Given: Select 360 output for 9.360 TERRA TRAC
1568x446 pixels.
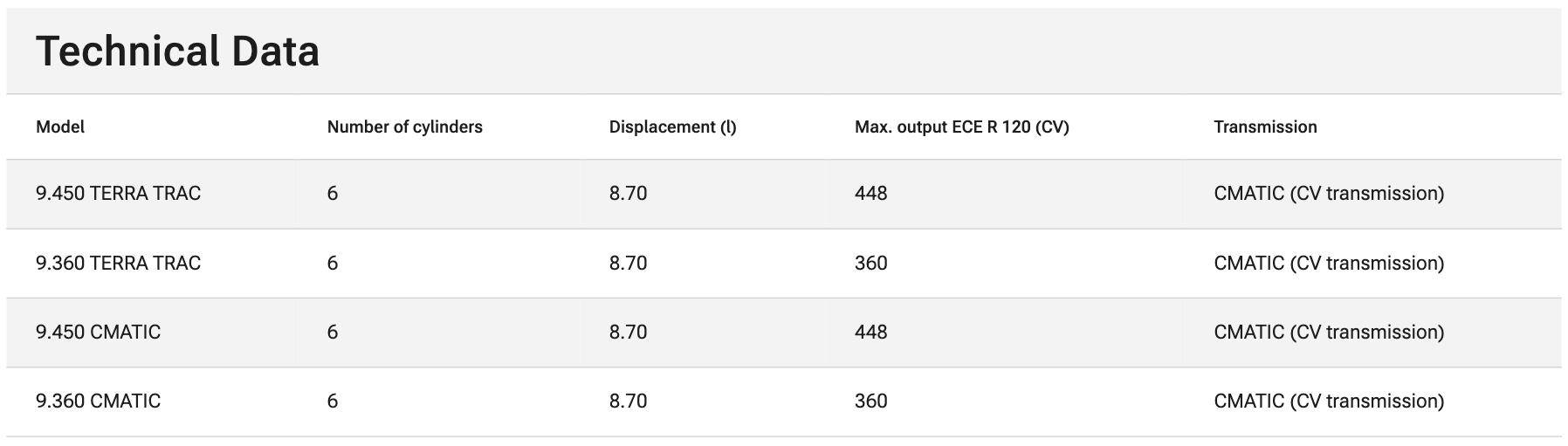Looking at the screenshot, I should [x=870, y=264].
